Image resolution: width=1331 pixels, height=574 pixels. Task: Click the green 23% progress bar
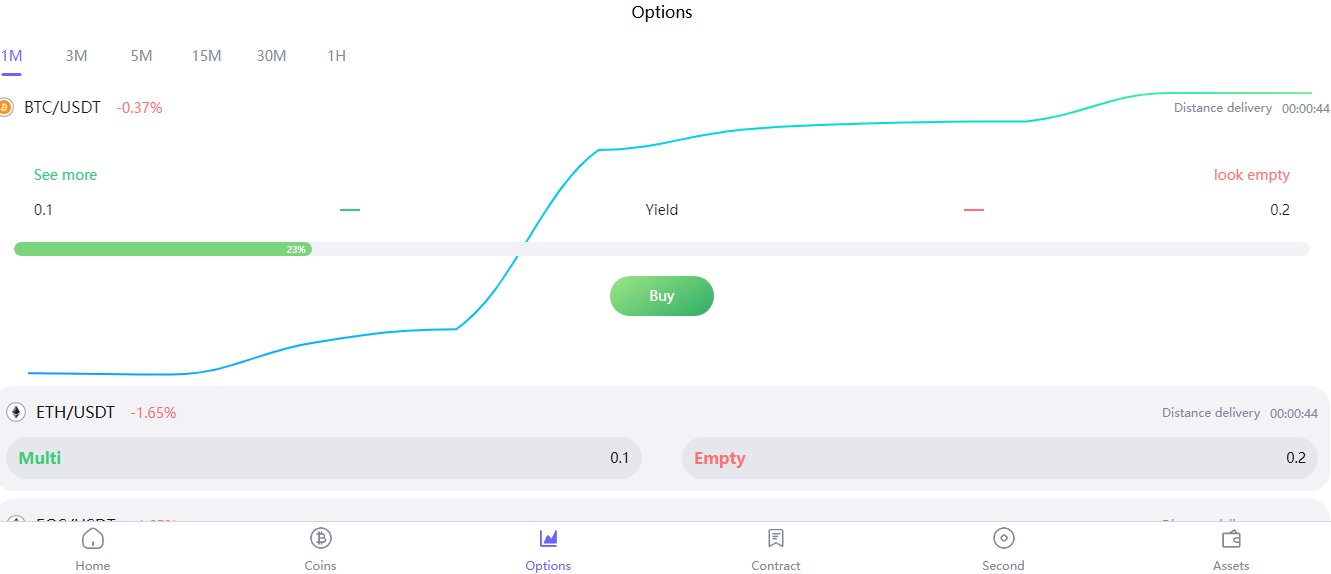pos(162,249)
